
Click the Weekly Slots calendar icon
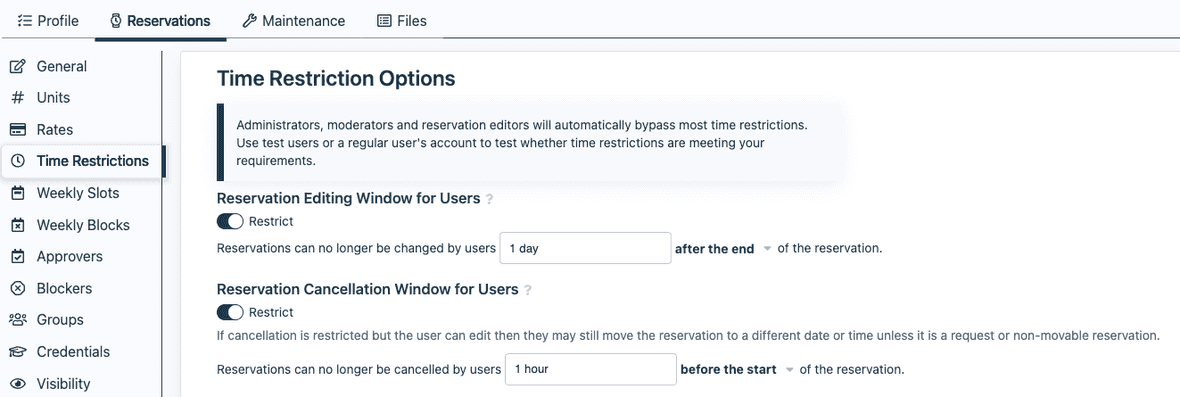pos(17,193)
